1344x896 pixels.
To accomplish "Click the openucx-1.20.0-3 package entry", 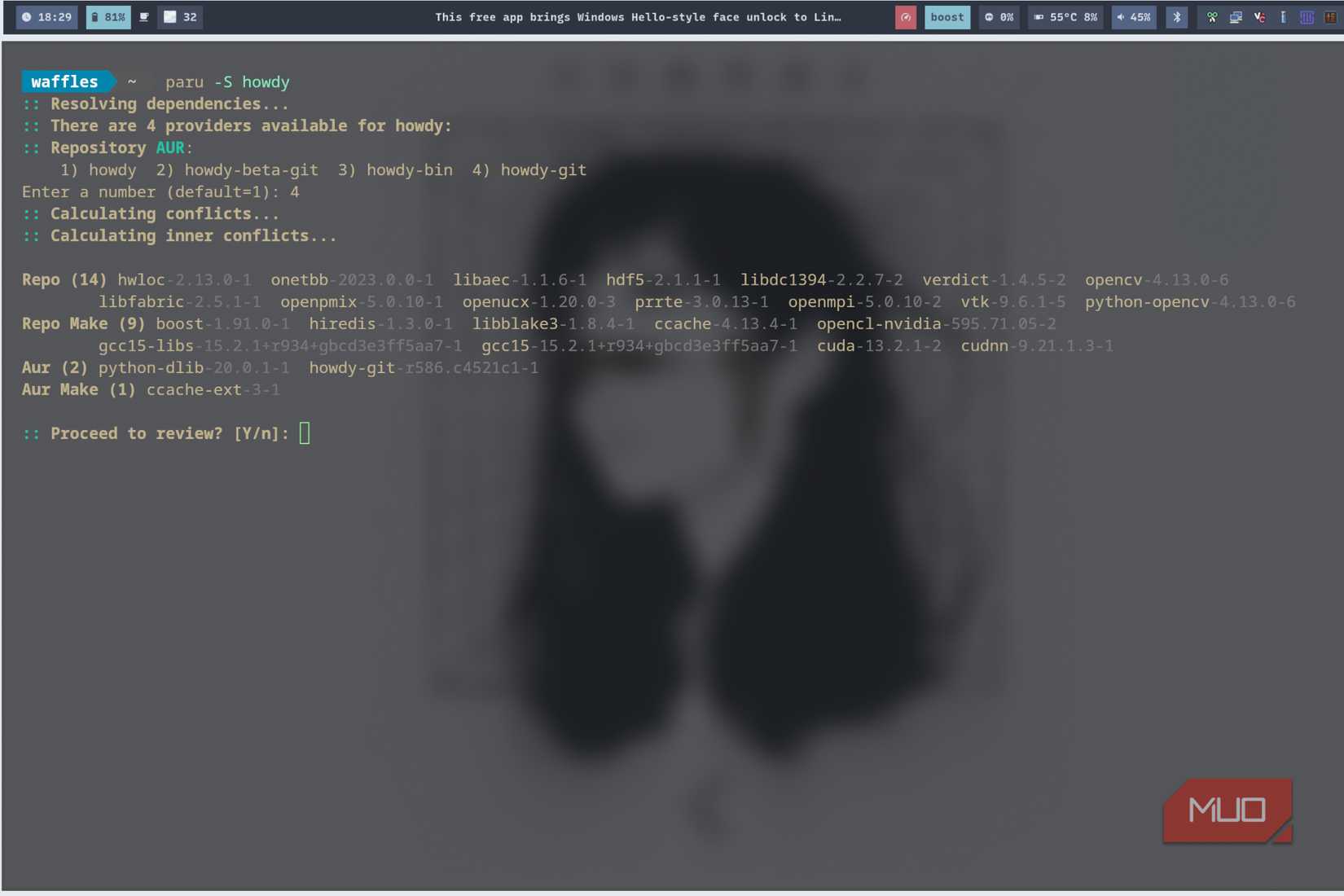I will (539, 302).
